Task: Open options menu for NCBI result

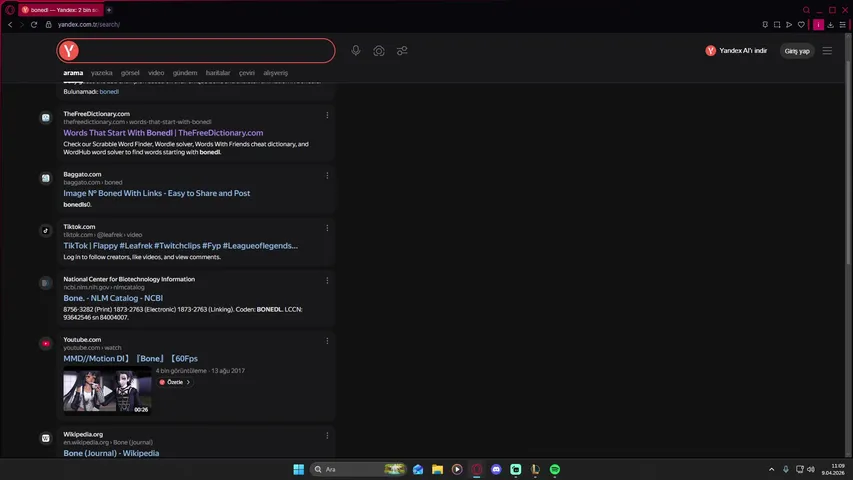Action: click(327, 281)
